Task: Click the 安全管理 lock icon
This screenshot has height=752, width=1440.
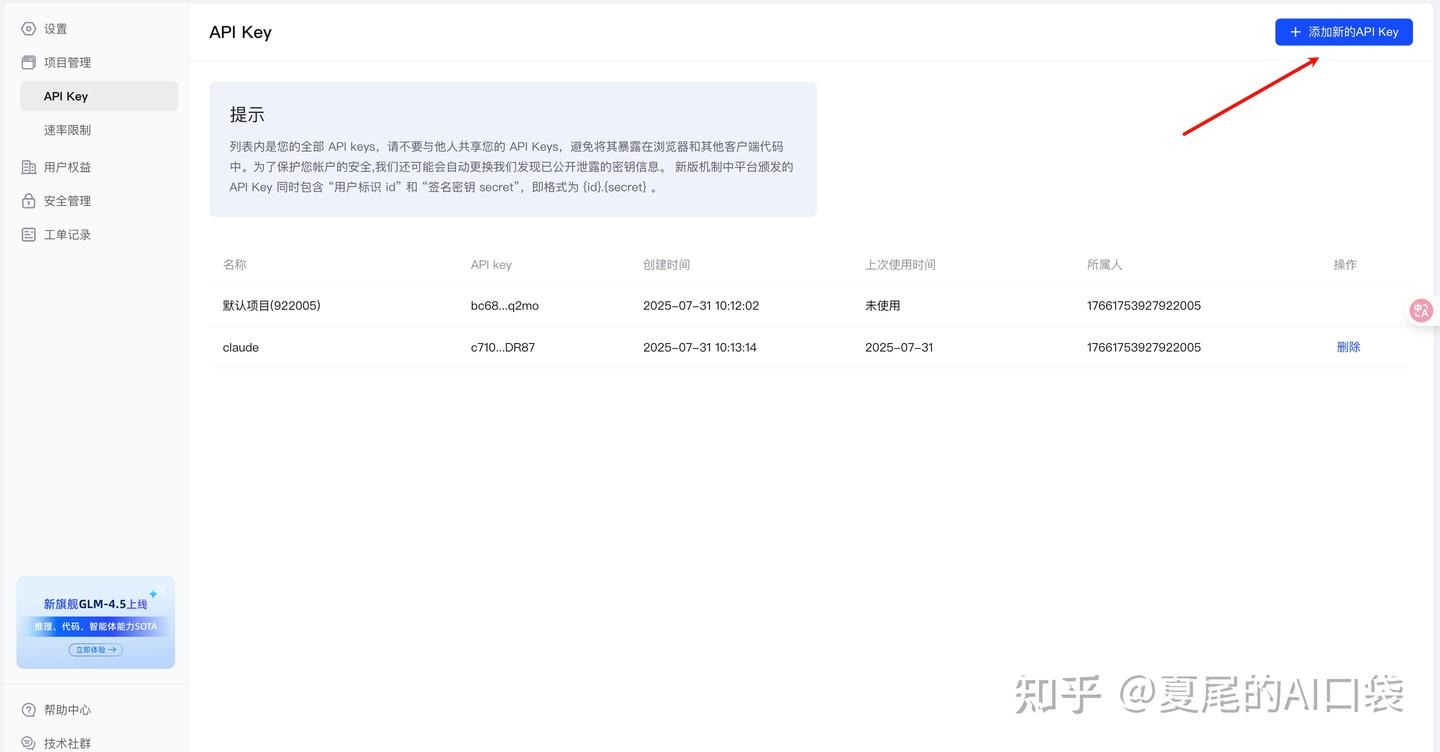Action: tap(28, 200)
